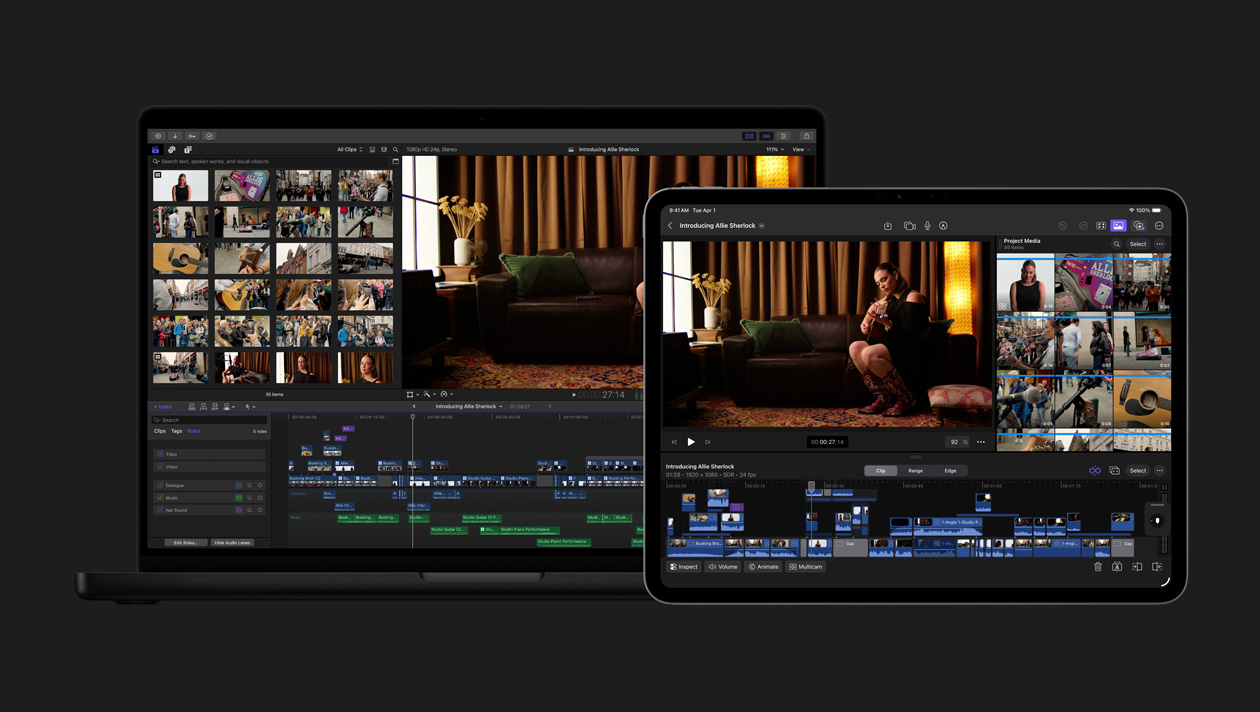This screenshot has width=1260, height=712.
Task: Tap the voiceover microphone icon on iPad toolbar
Action: (927, 225)
